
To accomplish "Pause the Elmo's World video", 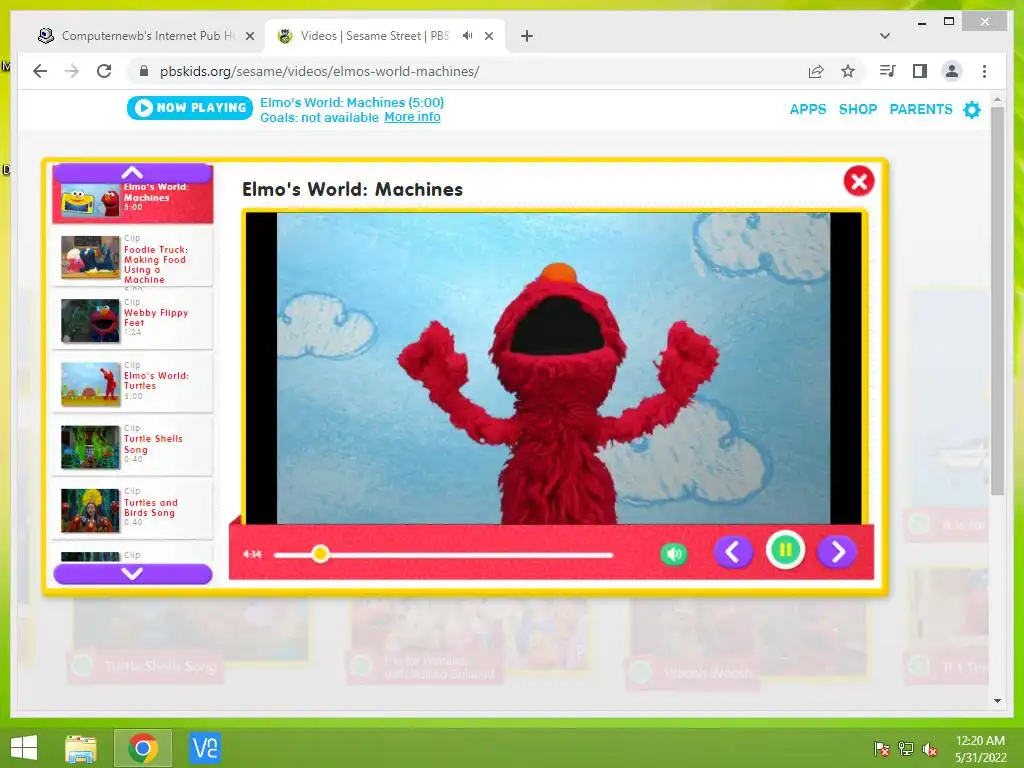I will (785, 551).
